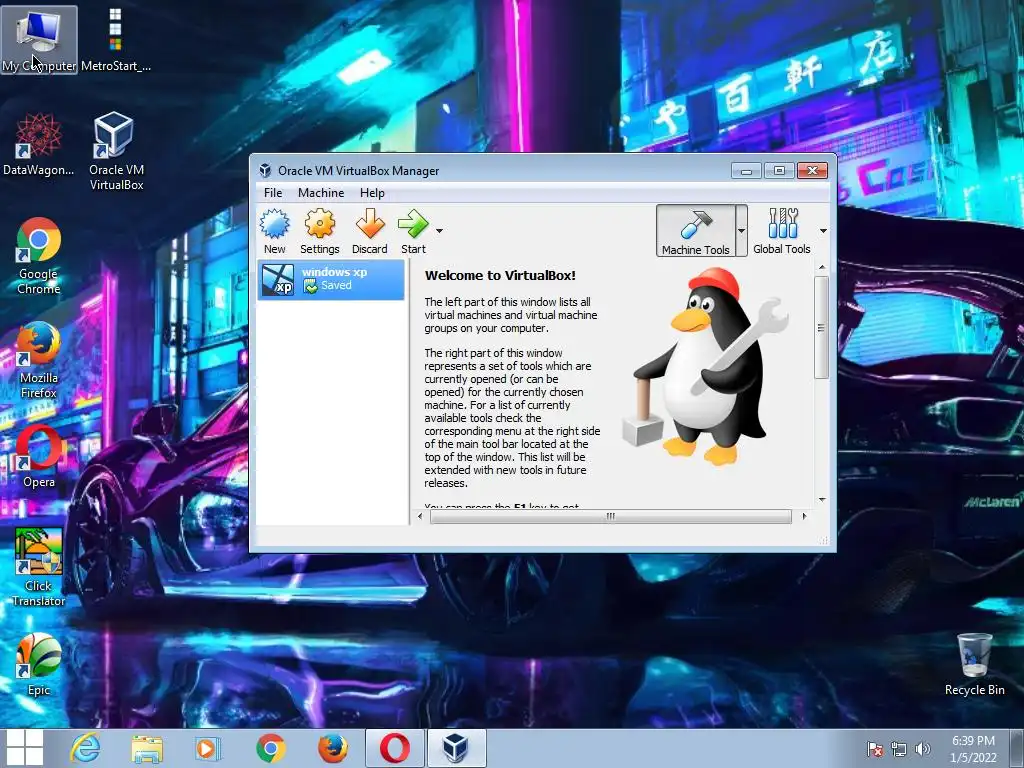Click the scroll up arrow in welcome pane
The image size is (1024, 768).
click(x=822, y=268)
